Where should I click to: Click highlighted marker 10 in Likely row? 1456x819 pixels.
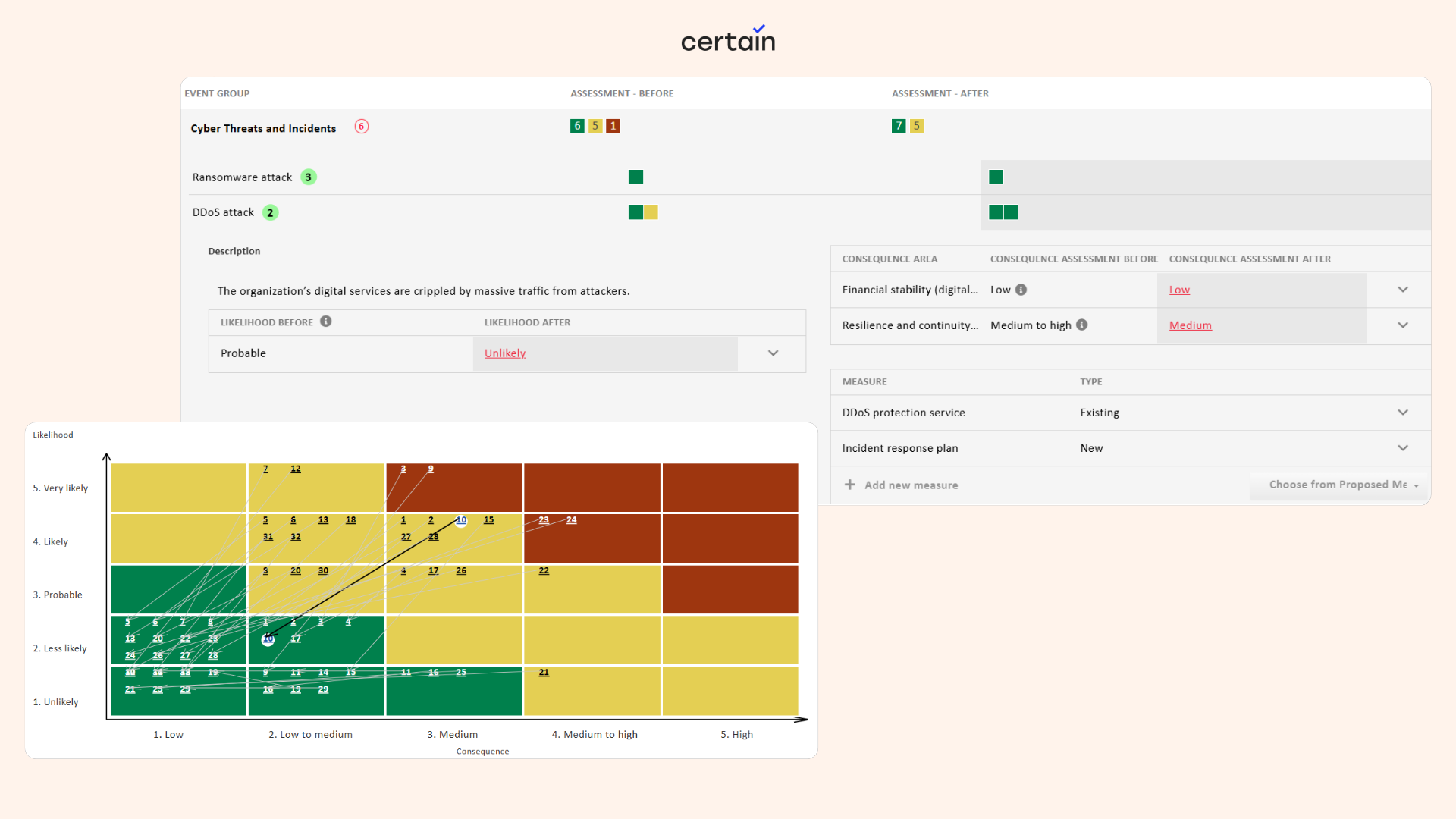(461, 520)
